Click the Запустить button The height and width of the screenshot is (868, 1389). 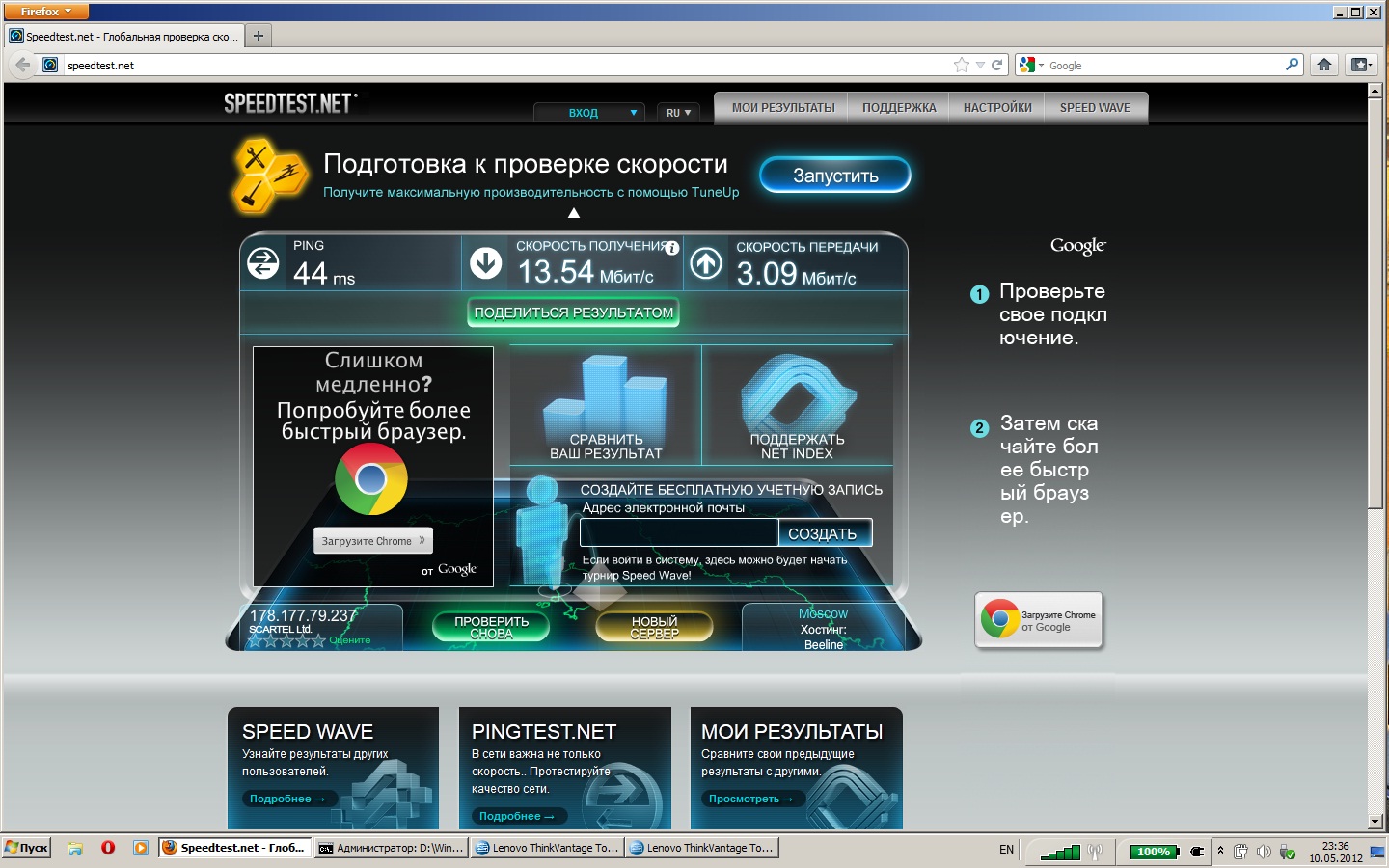pyautogui.click(x=835, y=176)
